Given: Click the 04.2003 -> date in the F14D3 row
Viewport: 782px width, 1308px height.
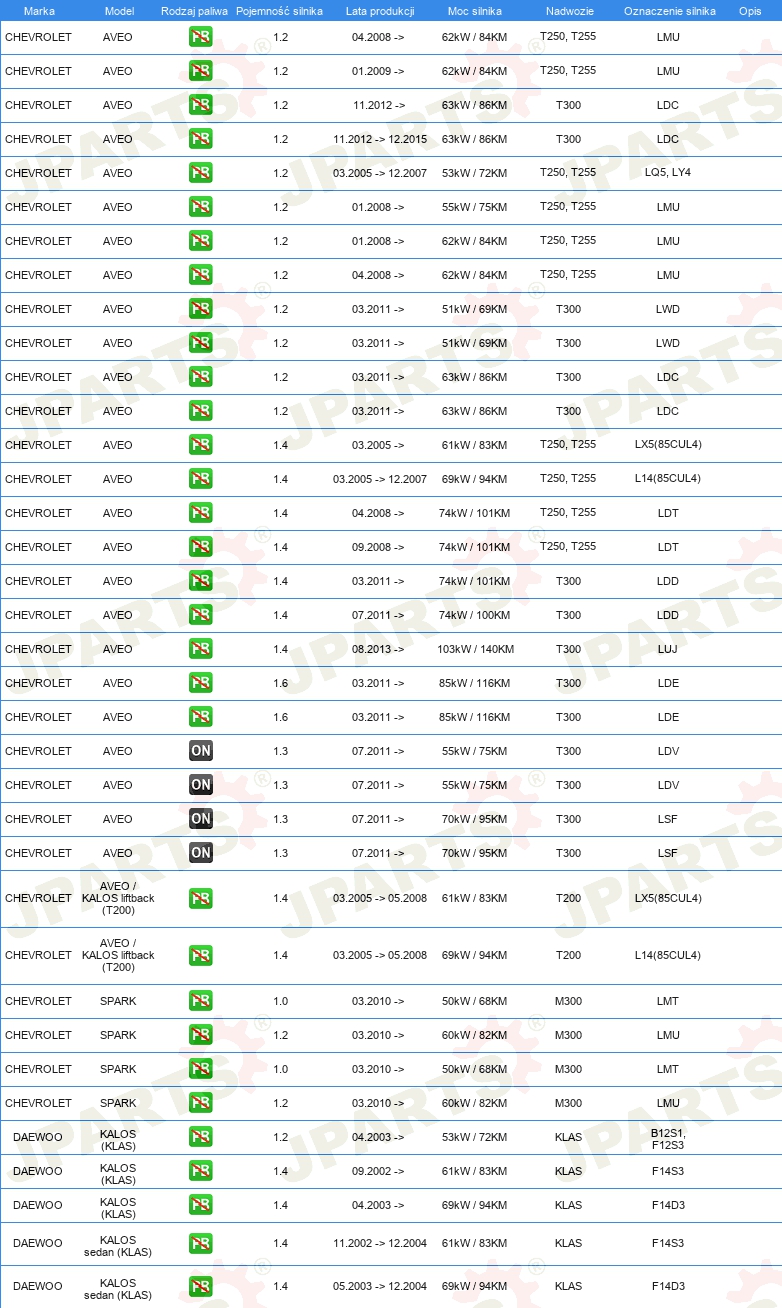Looking at the screenshot, I should click(378, 1205).
